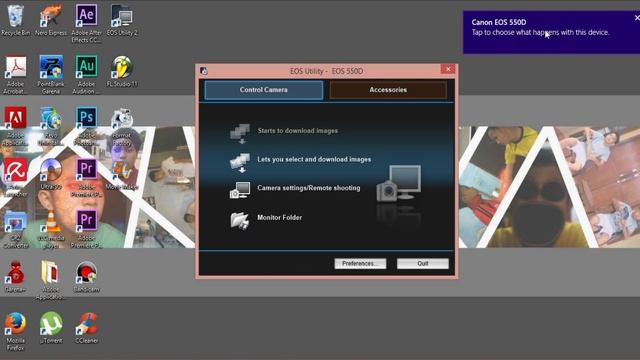Image resolution: width=640 pixels, height=360 pixels.
Task: Select the Adobe Application folder icon
Action: tap(51, 281)
